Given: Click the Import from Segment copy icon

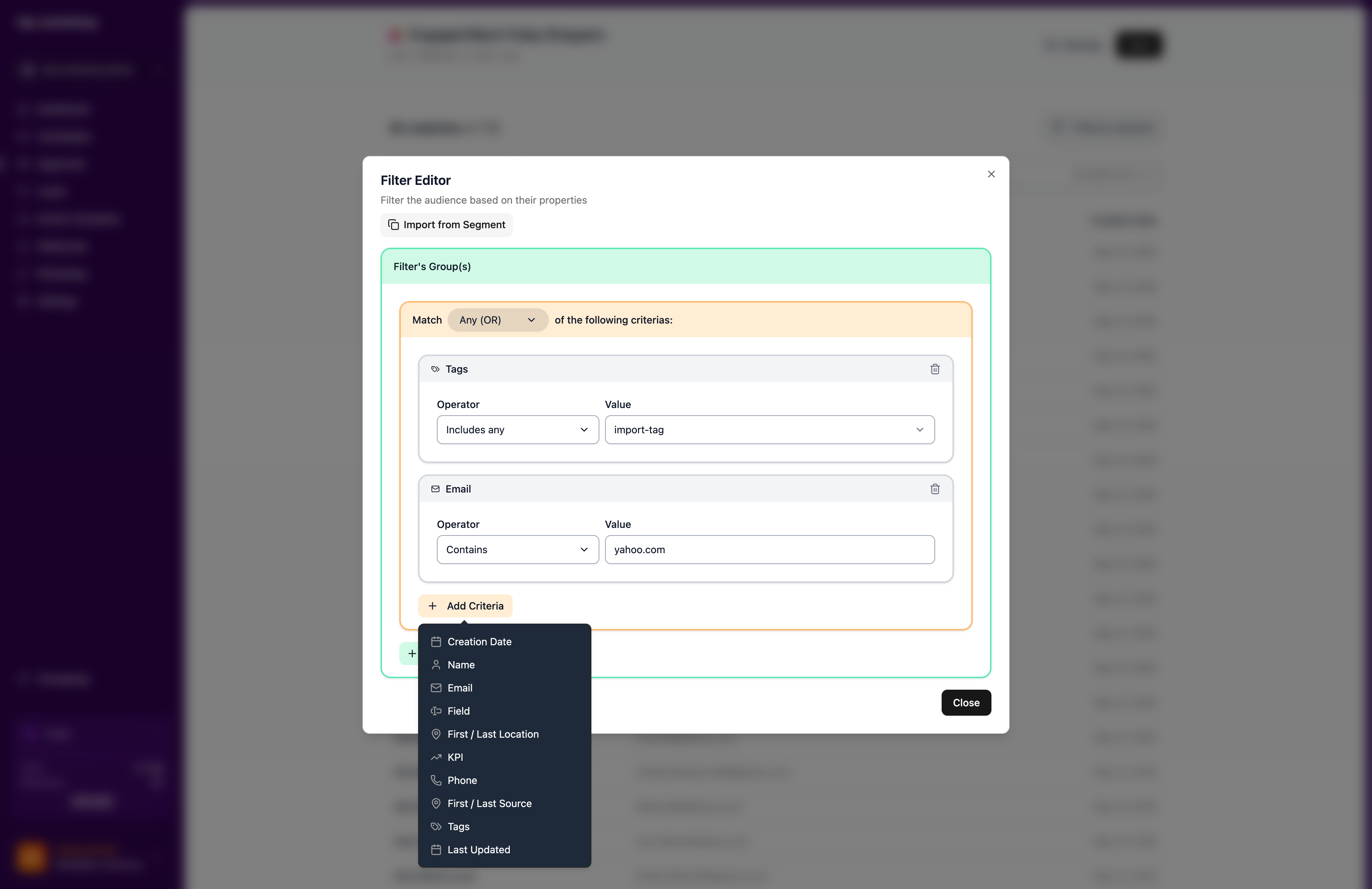Looking at the screenshot, I should click(x=393, y=224).
